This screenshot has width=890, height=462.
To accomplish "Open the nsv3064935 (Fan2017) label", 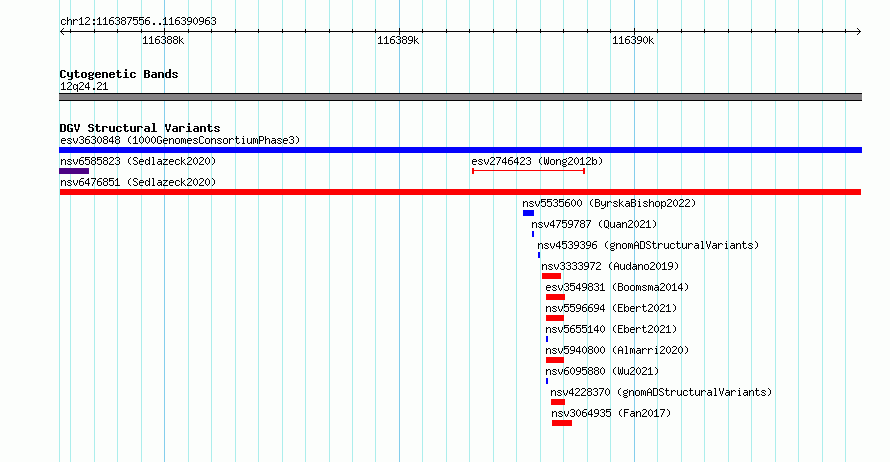I will [611, 413].
